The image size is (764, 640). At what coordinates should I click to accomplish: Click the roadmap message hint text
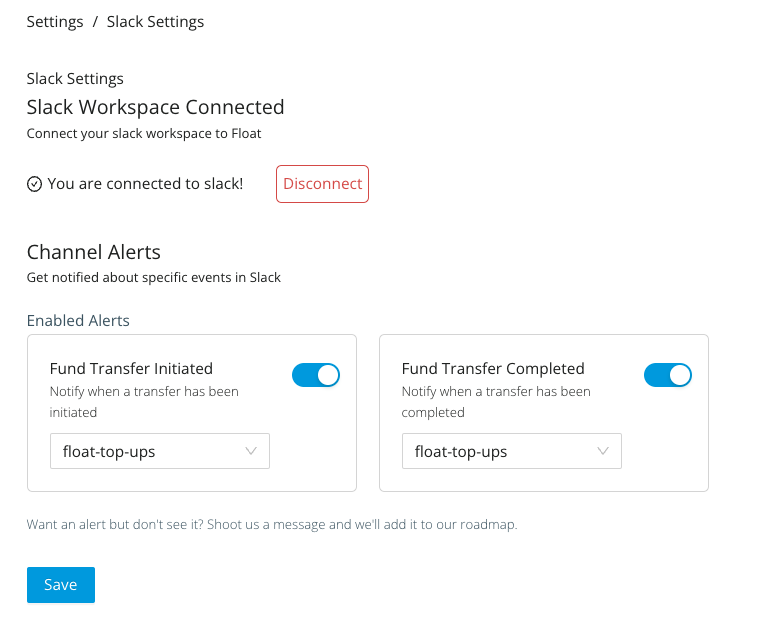[x=272, y=524]
